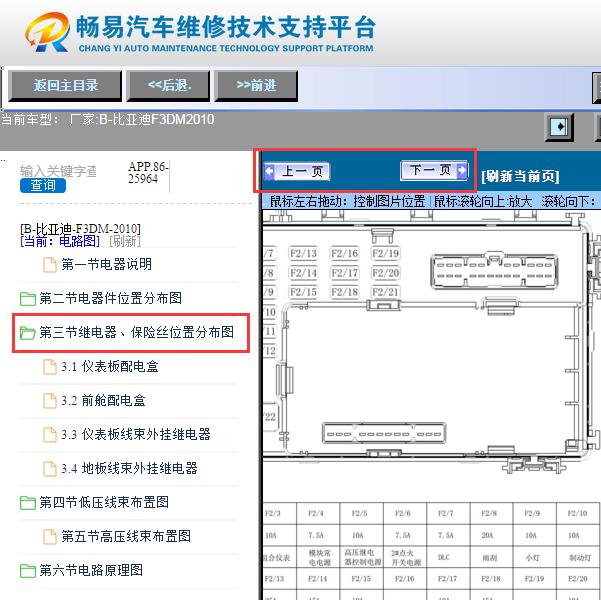This screenshot has width=601, height=600.
Task: Click fuse label F2/15 in diagram
Action: [x=304, y=292]
